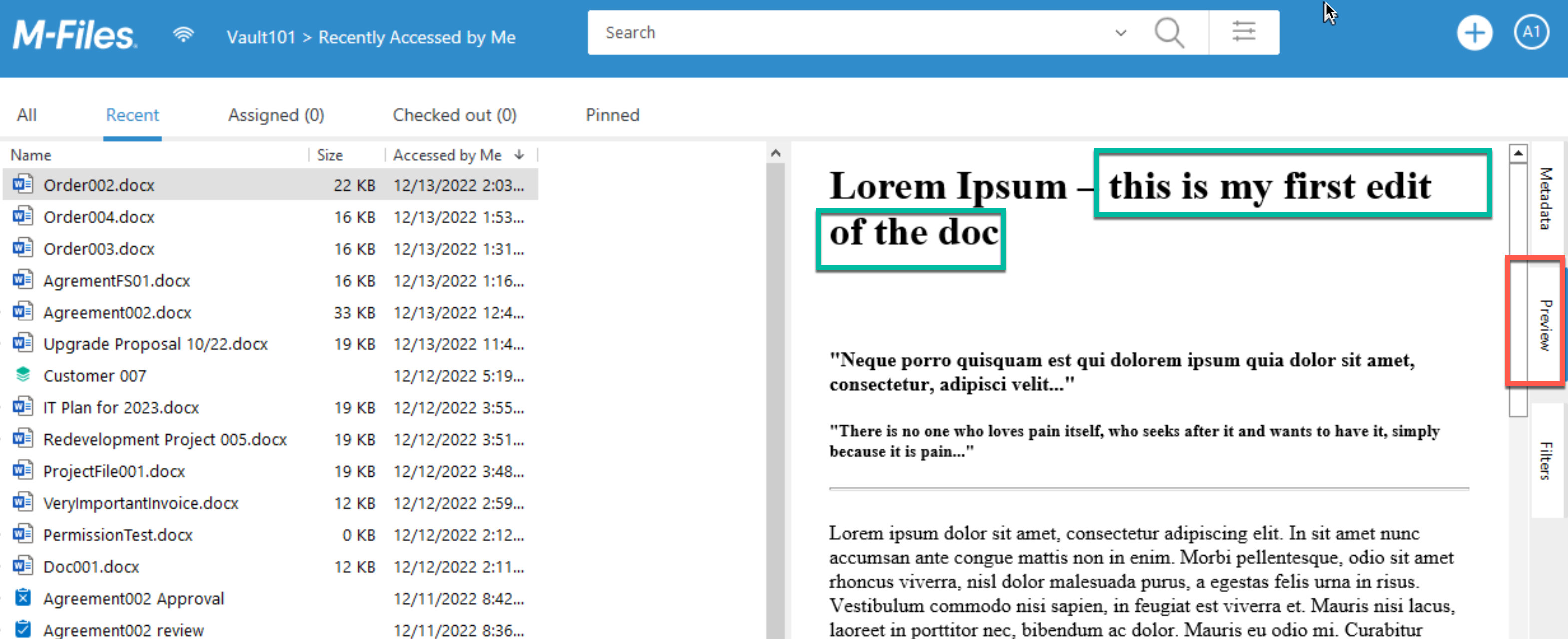
Task: Click the Word icon of Order003.docx
Action: 23,248
